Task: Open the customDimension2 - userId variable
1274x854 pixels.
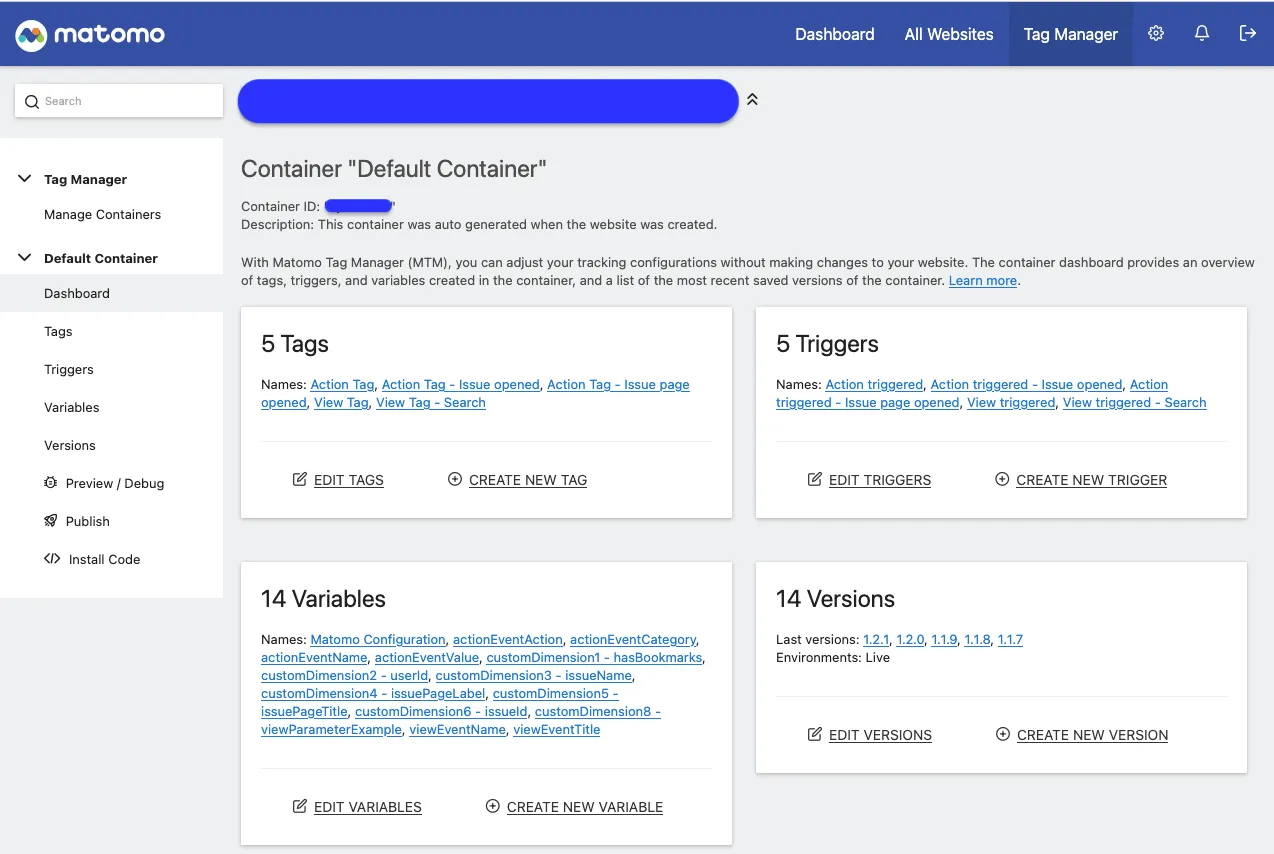Action: click(x=344, y=675)
